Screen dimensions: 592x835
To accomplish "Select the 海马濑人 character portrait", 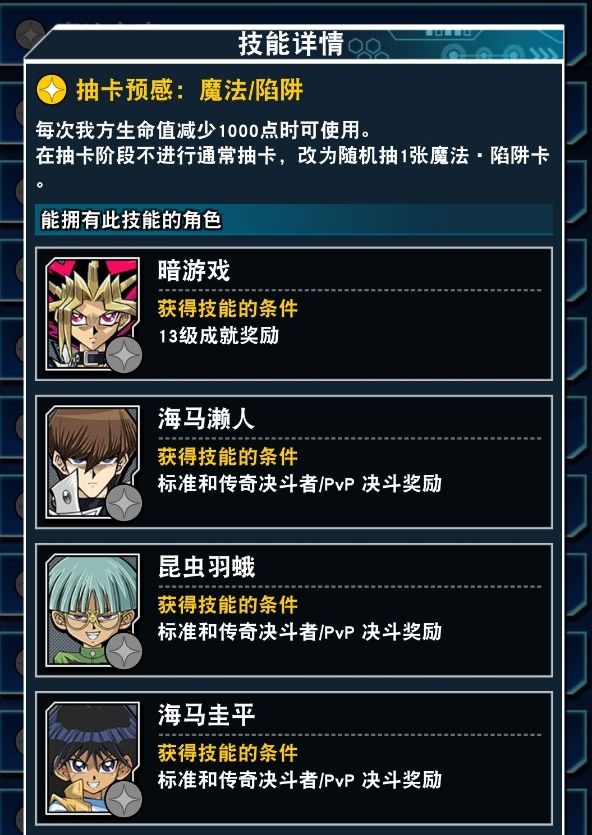I will click(93, 461).
